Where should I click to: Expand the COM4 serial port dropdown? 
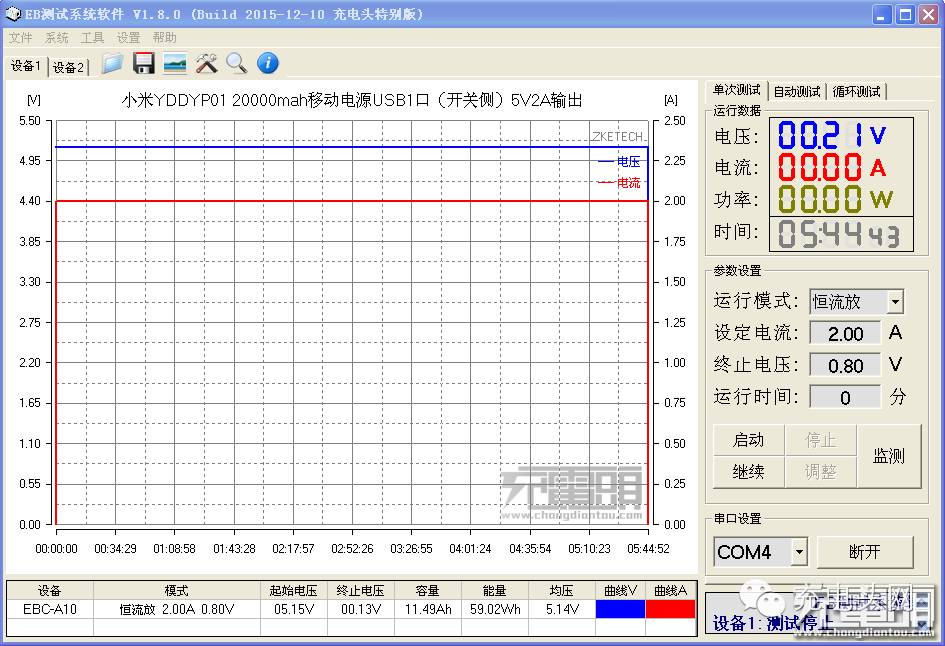pyautogui.click(x=799, y=551)
